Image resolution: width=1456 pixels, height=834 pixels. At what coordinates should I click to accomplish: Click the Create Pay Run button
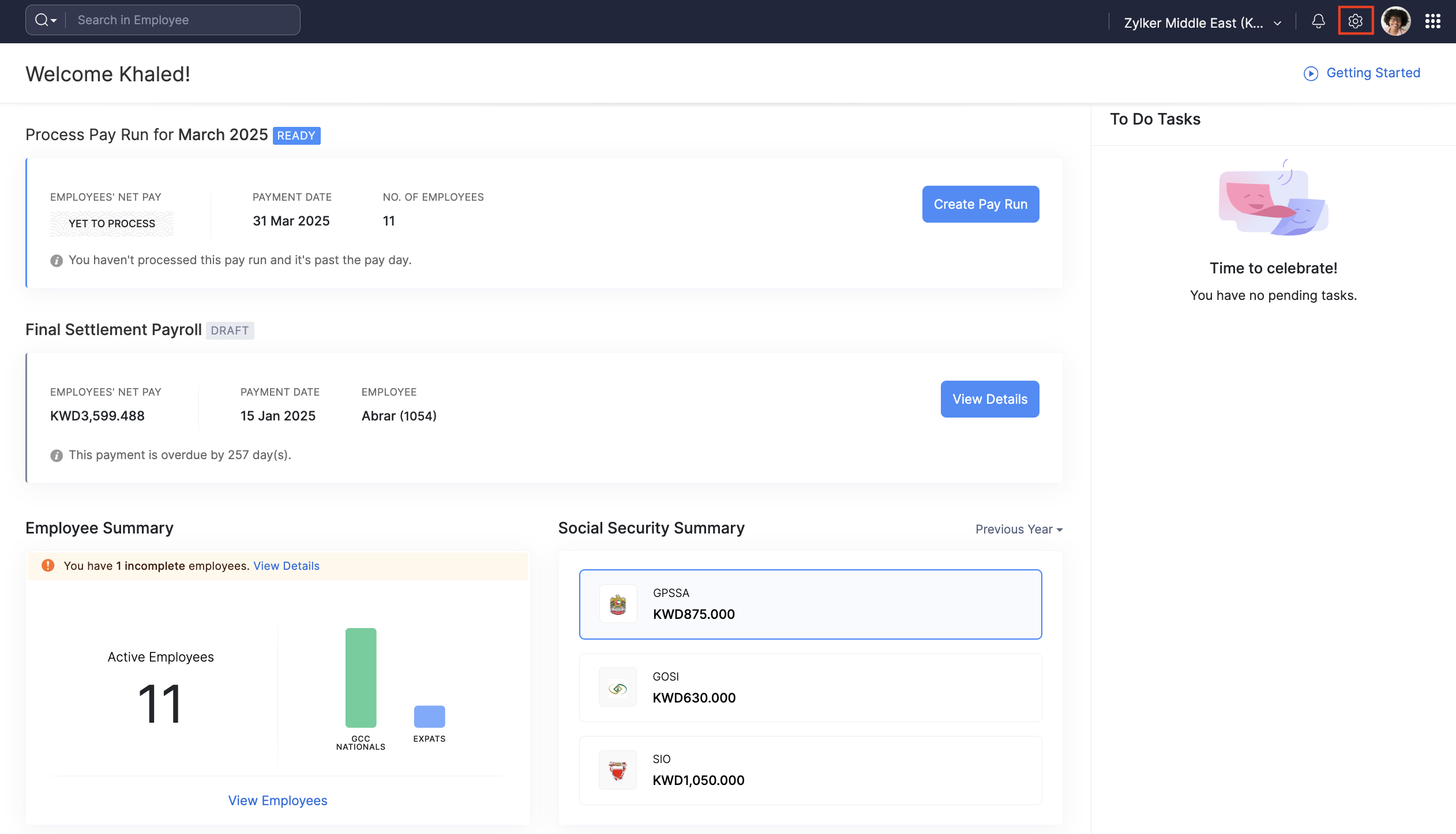pos(980,204)
